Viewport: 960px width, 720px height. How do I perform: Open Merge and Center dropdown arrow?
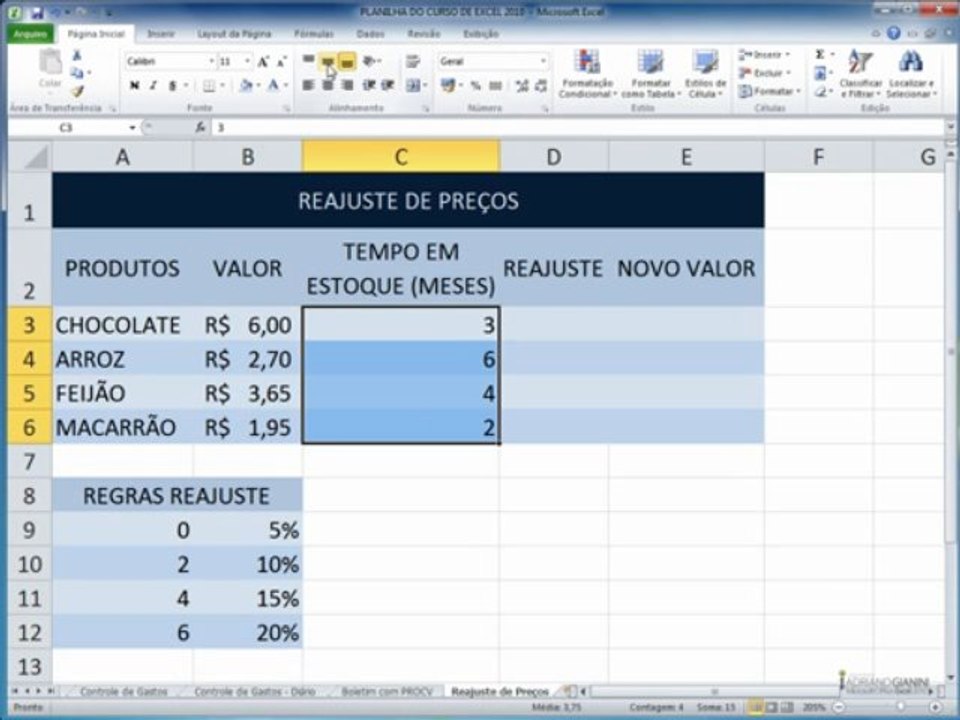coord(424,86)
